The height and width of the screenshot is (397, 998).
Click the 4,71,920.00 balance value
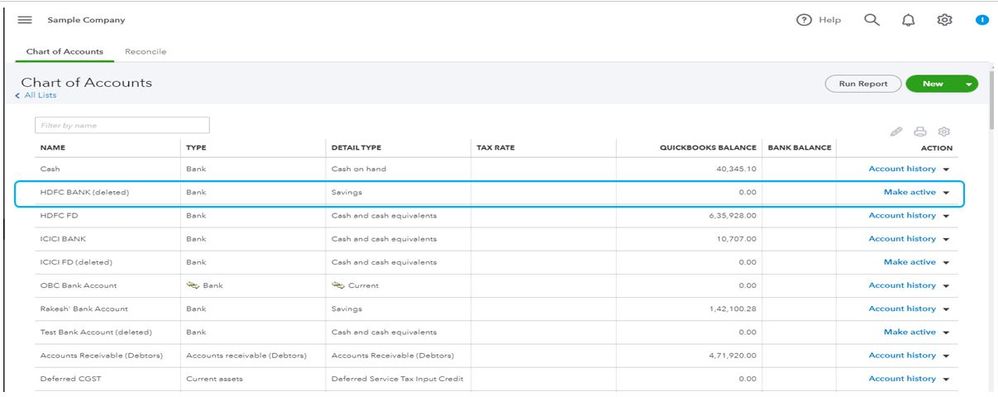click(733, 356)
